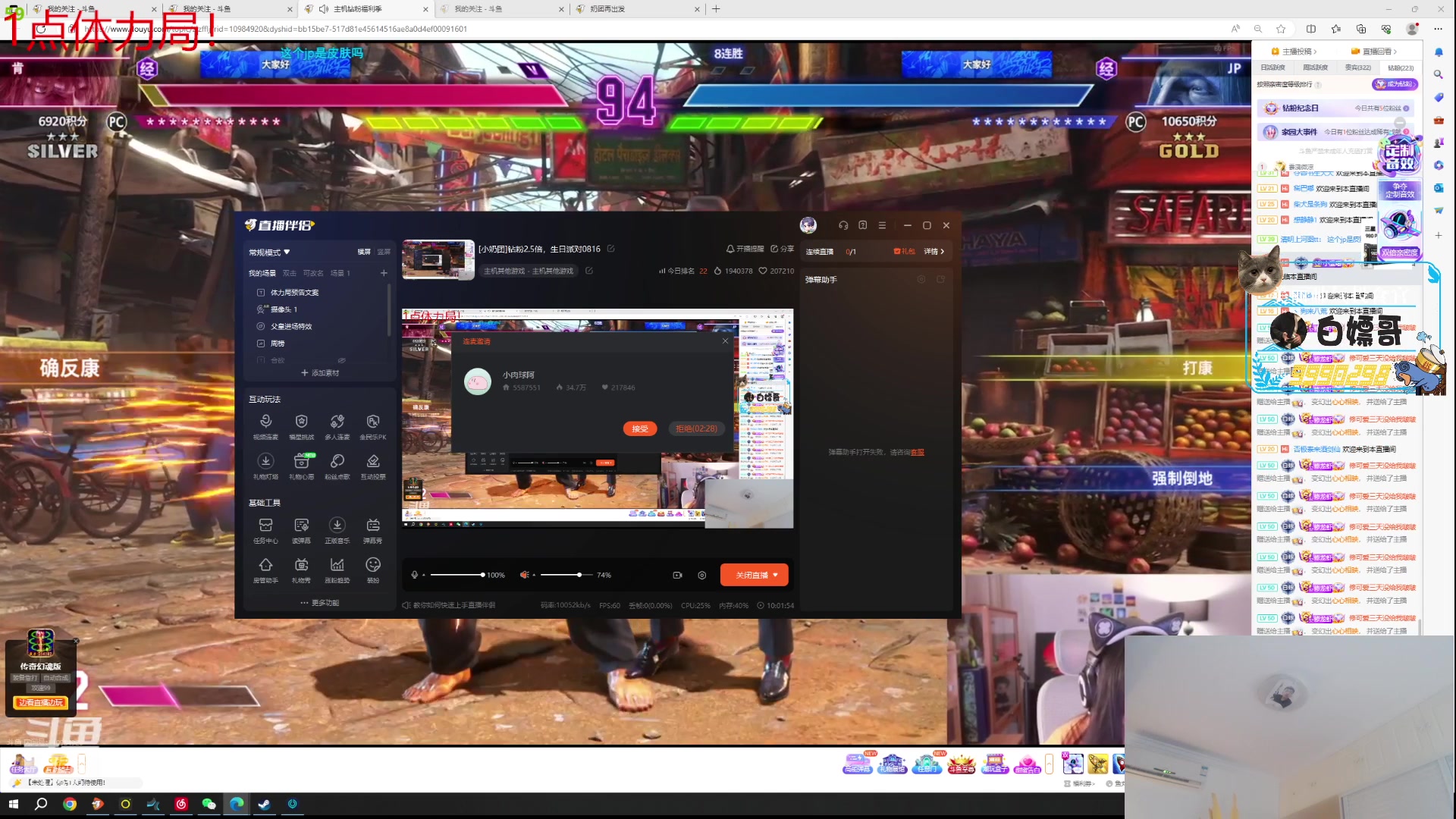Viewport: 1456px width, 819px height.
Task: Expand 详情 details for 连续直播
Action: 934,251
